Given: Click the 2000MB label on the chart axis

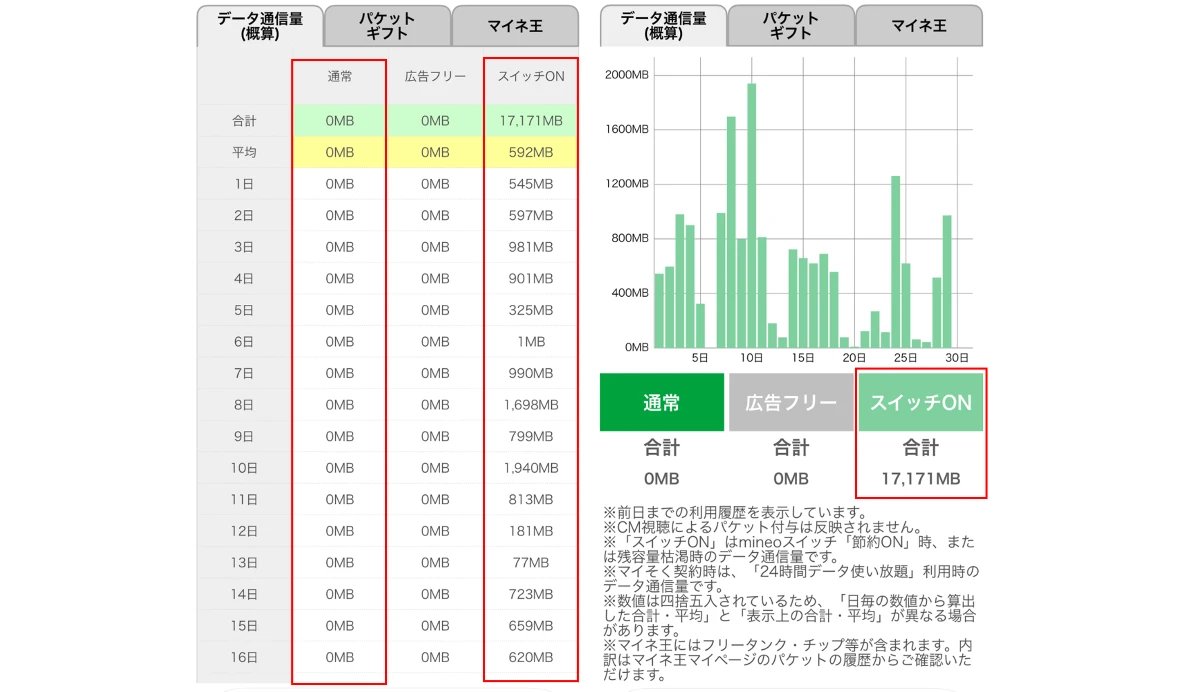Looking at the screenshot, I should pyautogui.click(x=627, y=75).
